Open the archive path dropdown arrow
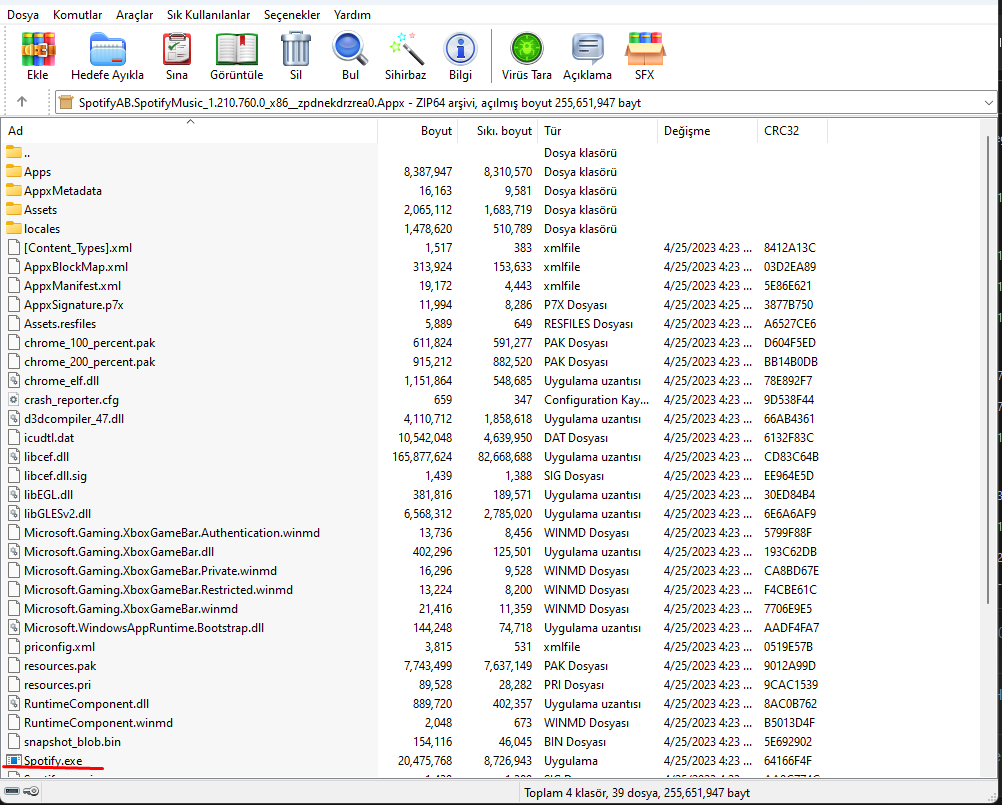 (x=989, y=103)
